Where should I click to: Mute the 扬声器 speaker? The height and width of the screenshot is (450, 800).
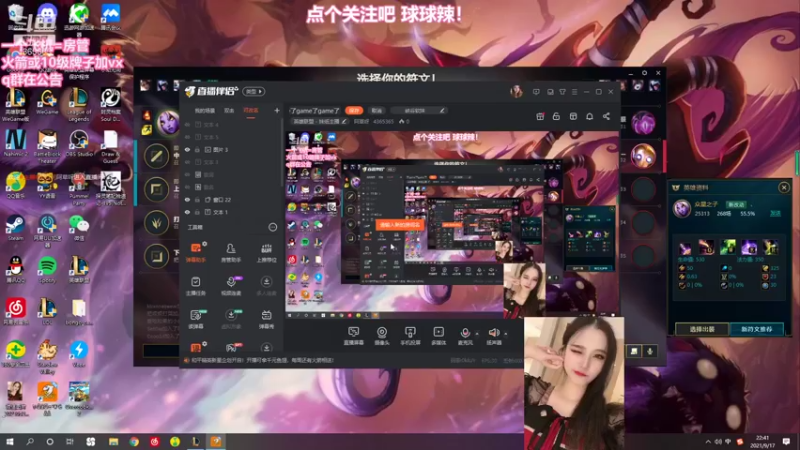(493, 335)
